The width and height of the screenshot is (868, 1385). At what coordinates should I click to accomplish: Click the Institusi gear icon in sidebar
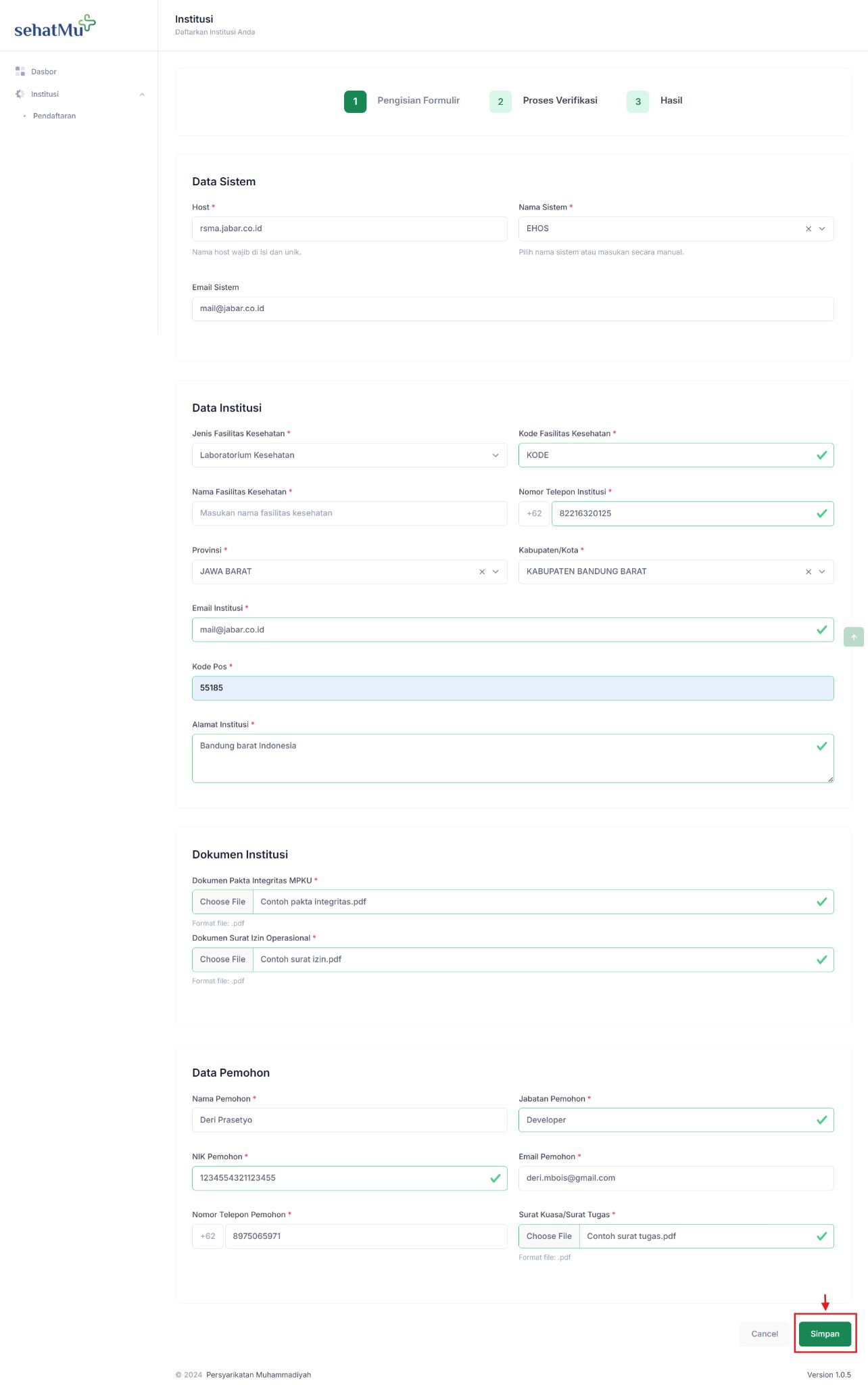click(x=20, y=94)
